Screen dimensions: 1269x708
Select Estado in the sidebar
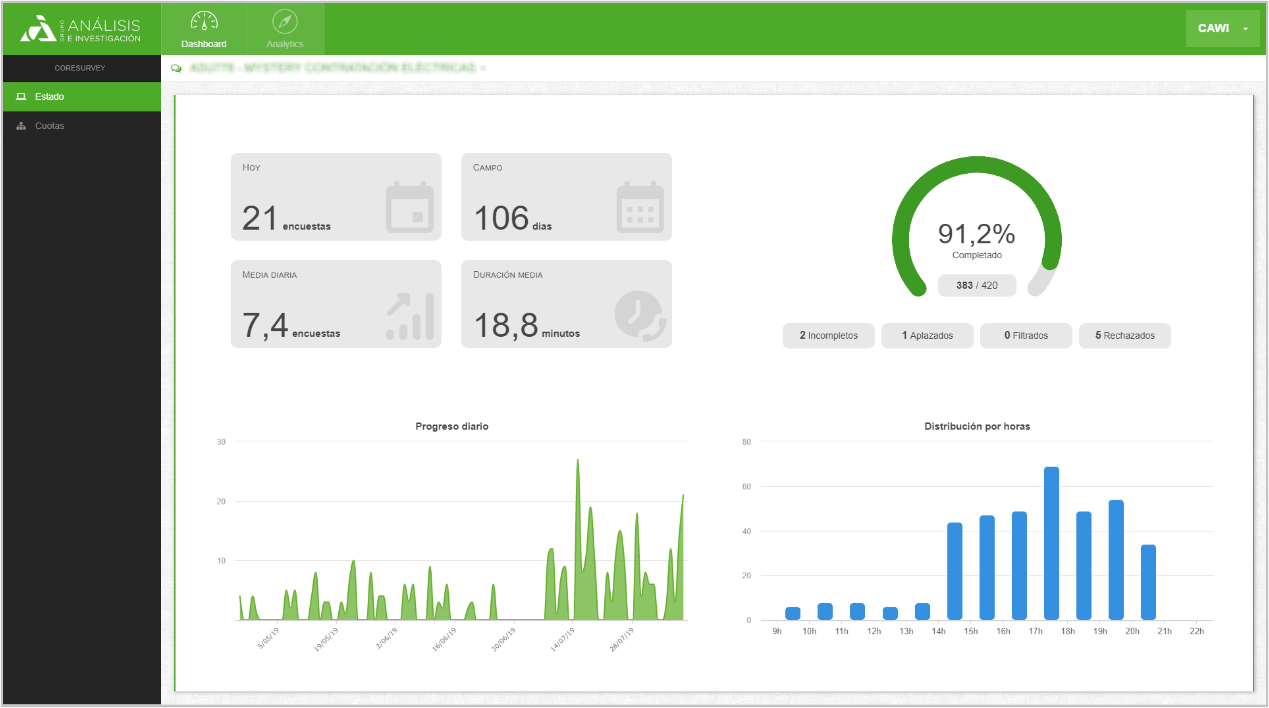click(50, 97)
